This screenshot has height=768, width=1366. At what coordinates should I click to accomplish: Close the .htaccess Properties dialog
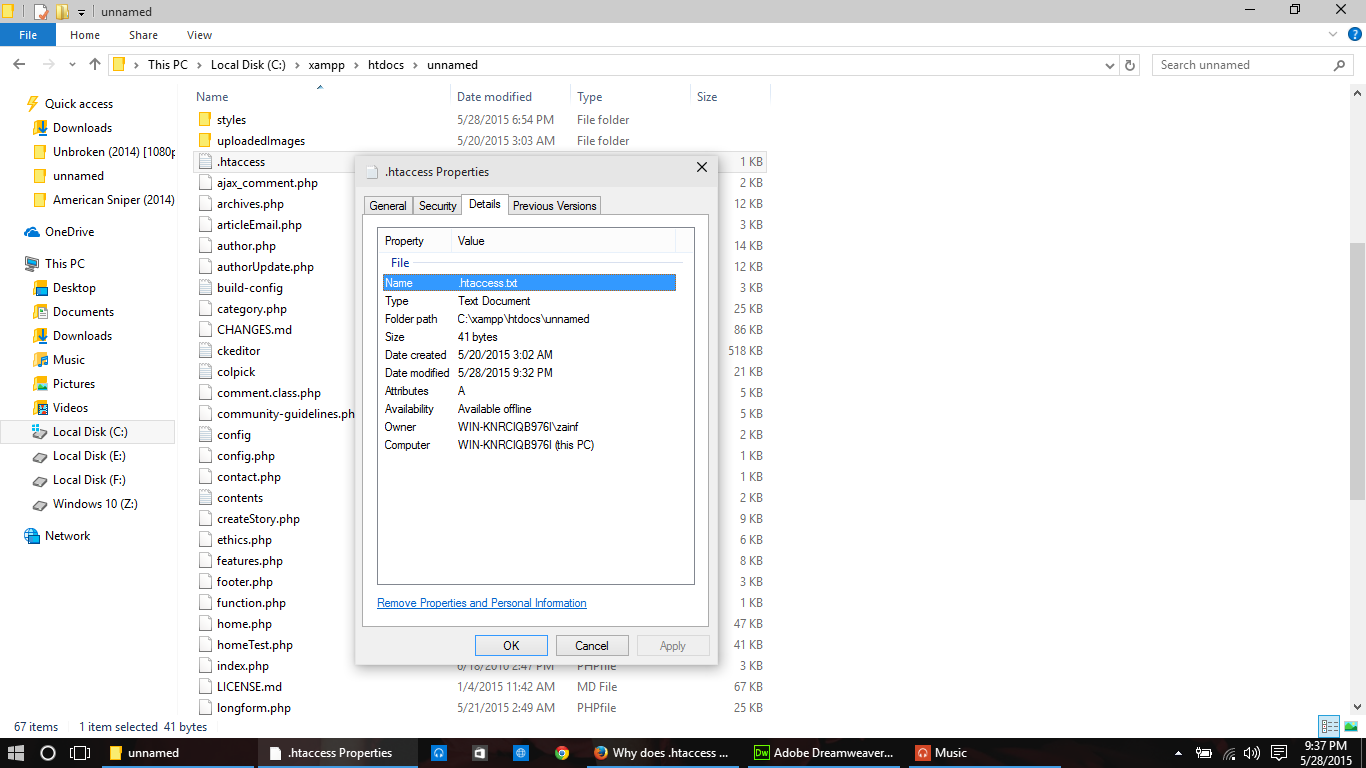tap(702, 168)
